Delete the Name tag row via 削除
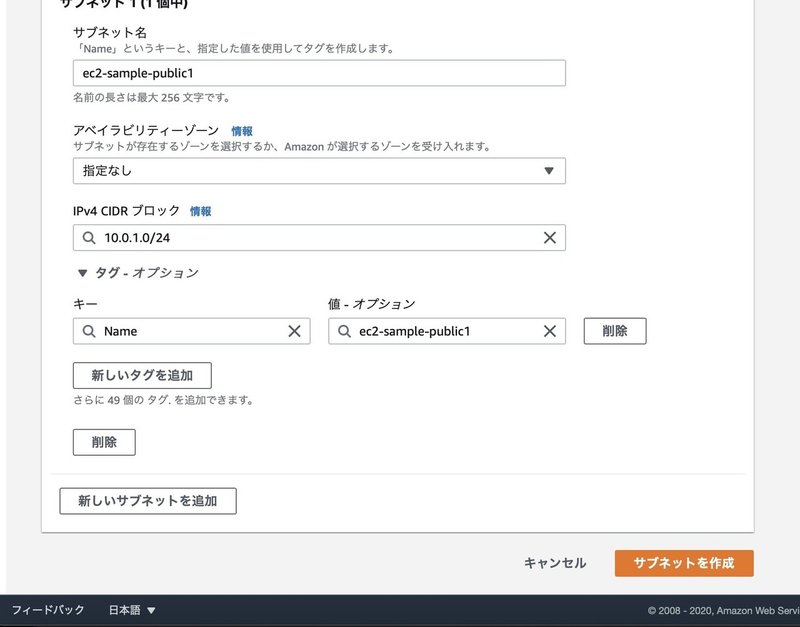The height and width of the screenshot is (627, 800). [614, 330]
